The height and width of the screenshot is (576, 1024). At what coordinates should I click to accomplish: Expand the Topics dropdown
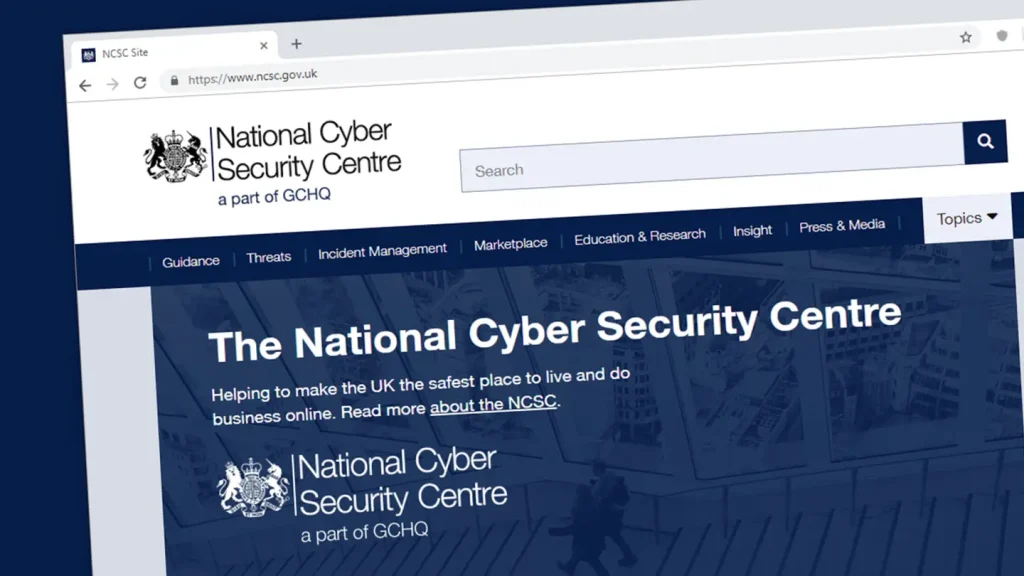click(x=967, y=218)
